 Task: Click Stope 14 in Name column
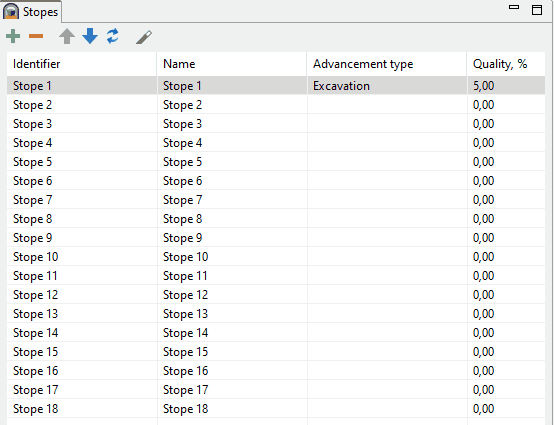(x=232, y=333)
